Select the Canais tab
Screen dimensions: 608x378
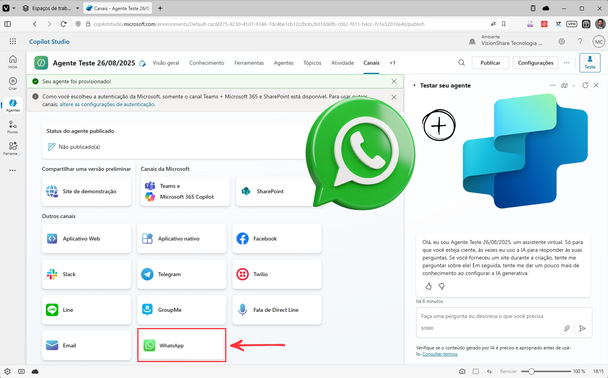point(371,63)
